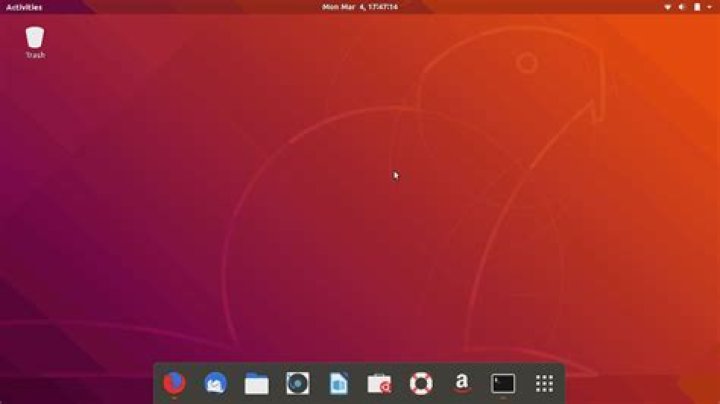This screenshot has width=720, height=404.
Task: Show Applications grid in the dock
Action: point(544,383)
